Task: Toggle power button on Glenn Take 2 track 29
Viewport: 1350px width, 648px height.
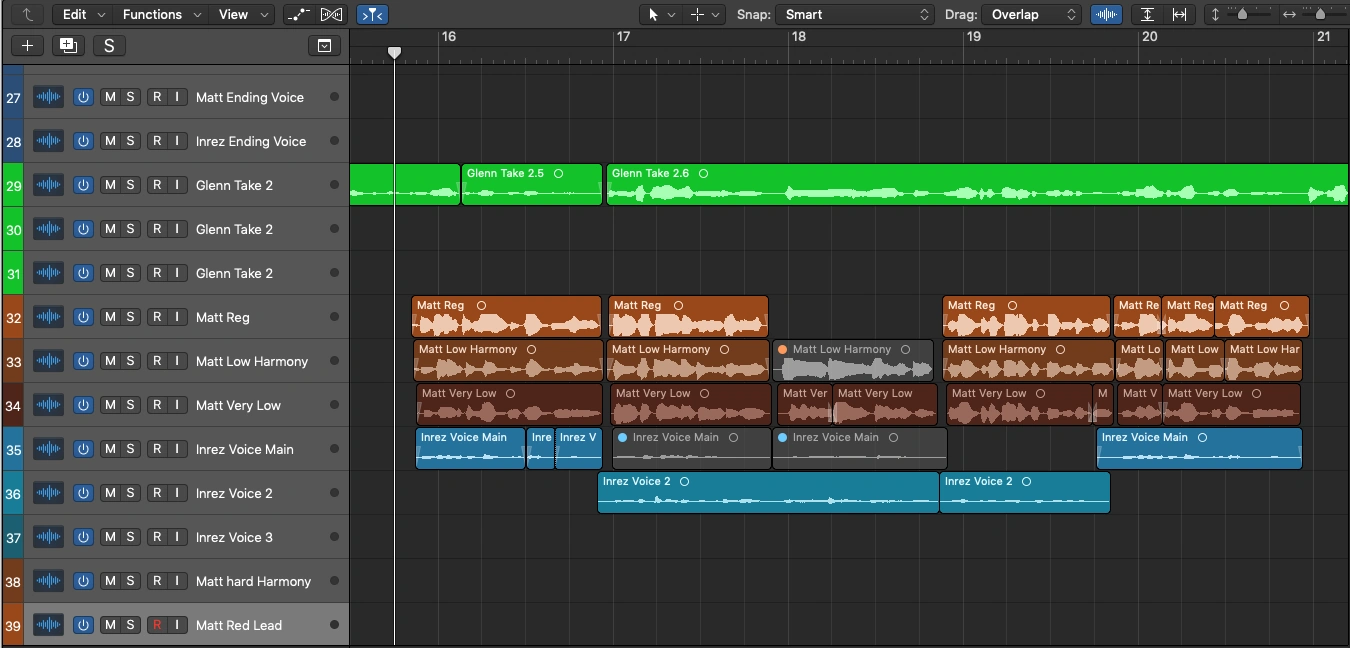Action: click(83, 185)
